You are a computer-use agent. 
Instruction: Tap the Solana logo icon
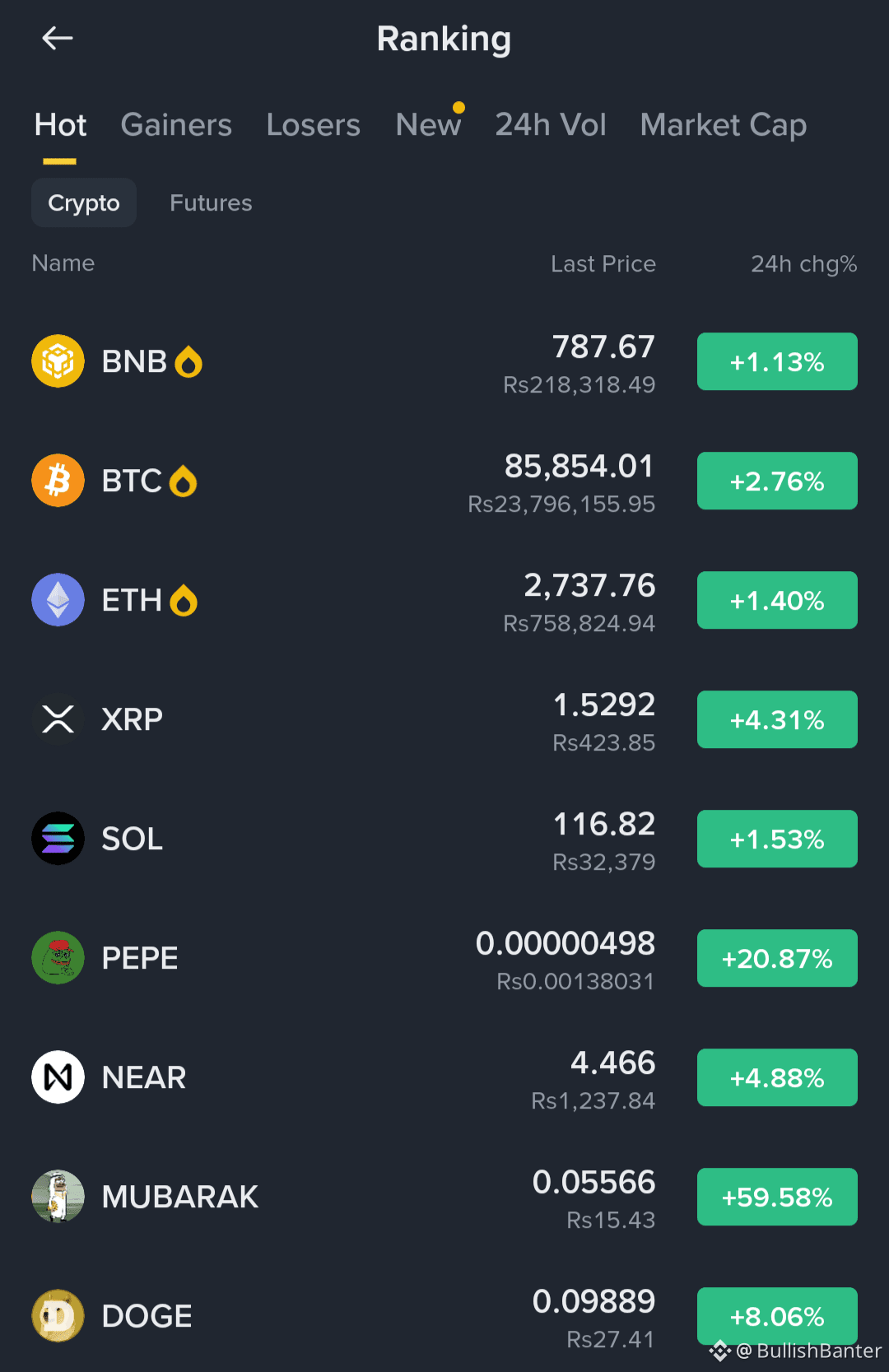(x=58, y=839)
